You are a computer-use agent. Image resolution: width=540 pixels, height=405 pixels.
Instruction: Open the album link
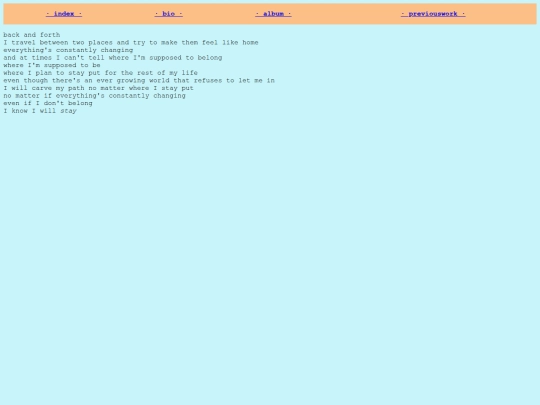point(273,14)
